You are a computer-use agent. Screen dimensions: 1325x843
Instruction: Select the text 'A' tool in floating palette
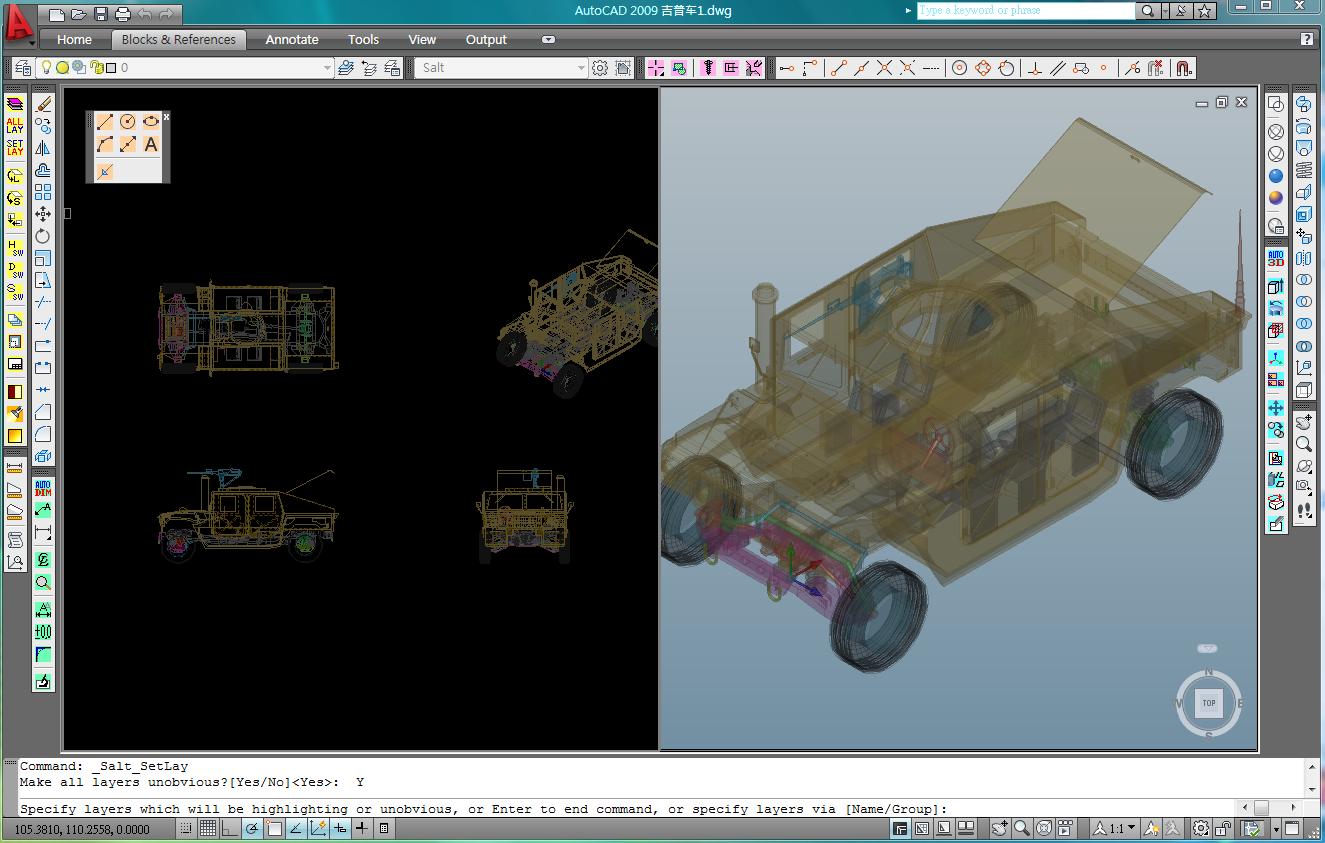coord(151,145)
